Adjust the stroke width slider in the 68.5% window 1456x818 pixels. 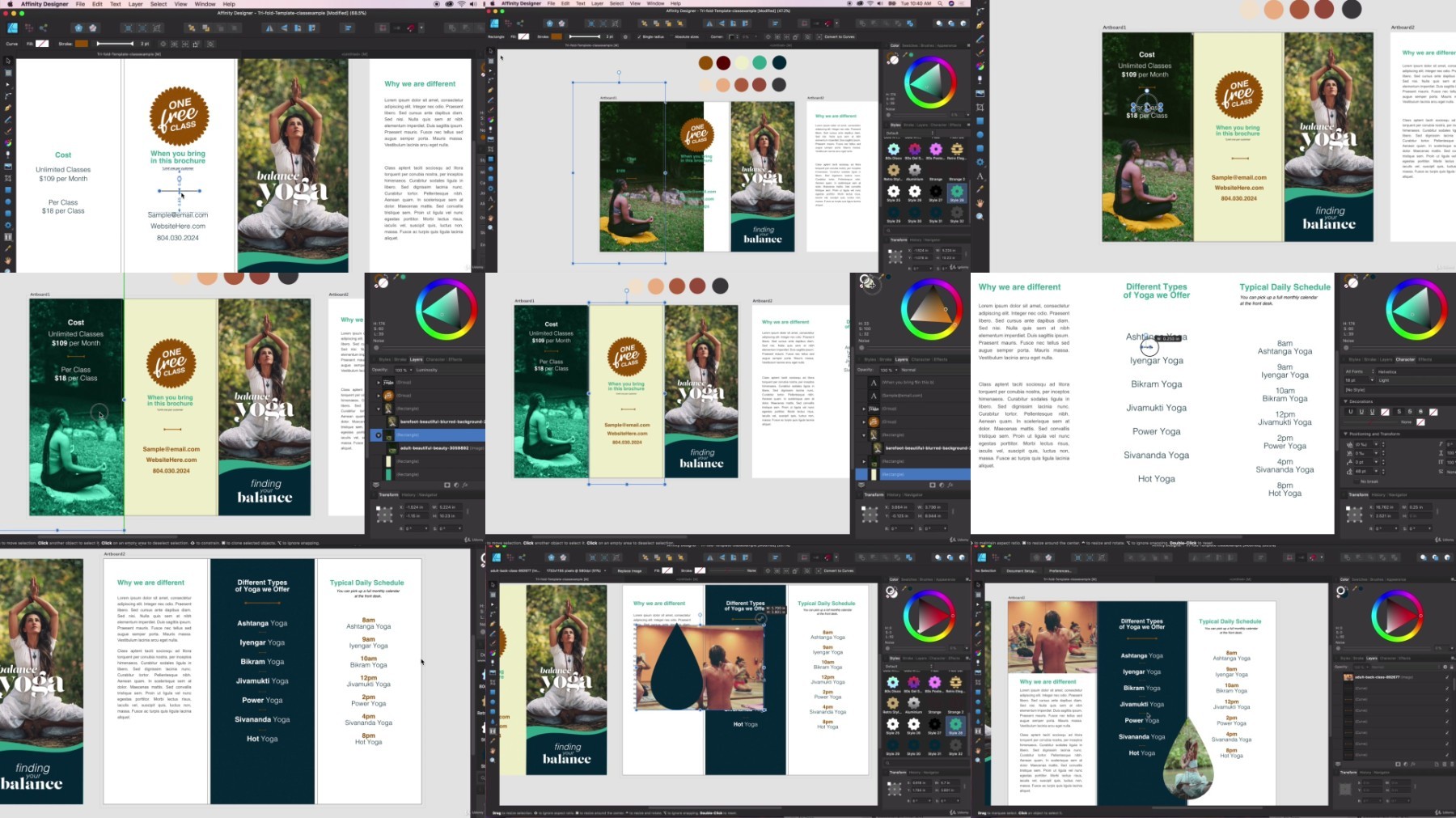115,44
